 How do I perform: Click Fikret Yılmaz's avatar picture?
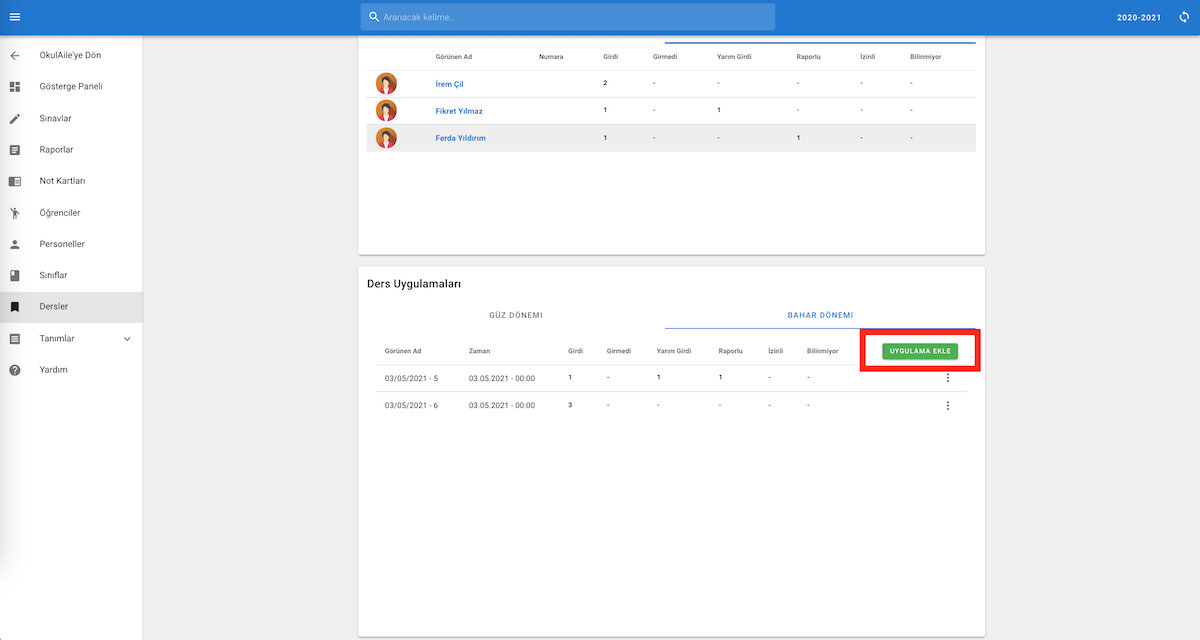coord(386,111)
